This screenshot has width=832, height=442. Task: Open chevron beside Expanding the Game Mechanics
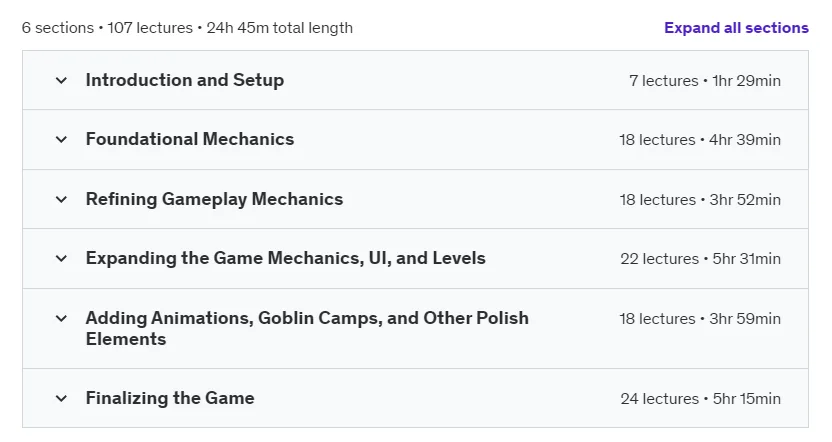[x=62, y=258]
